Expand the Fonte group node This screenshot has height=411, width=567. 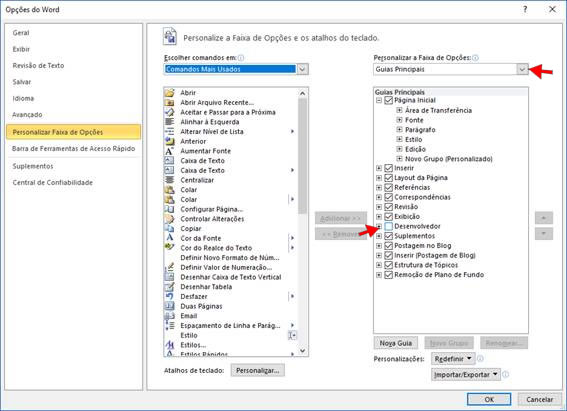pyautogui.click(x=399, y=120)
